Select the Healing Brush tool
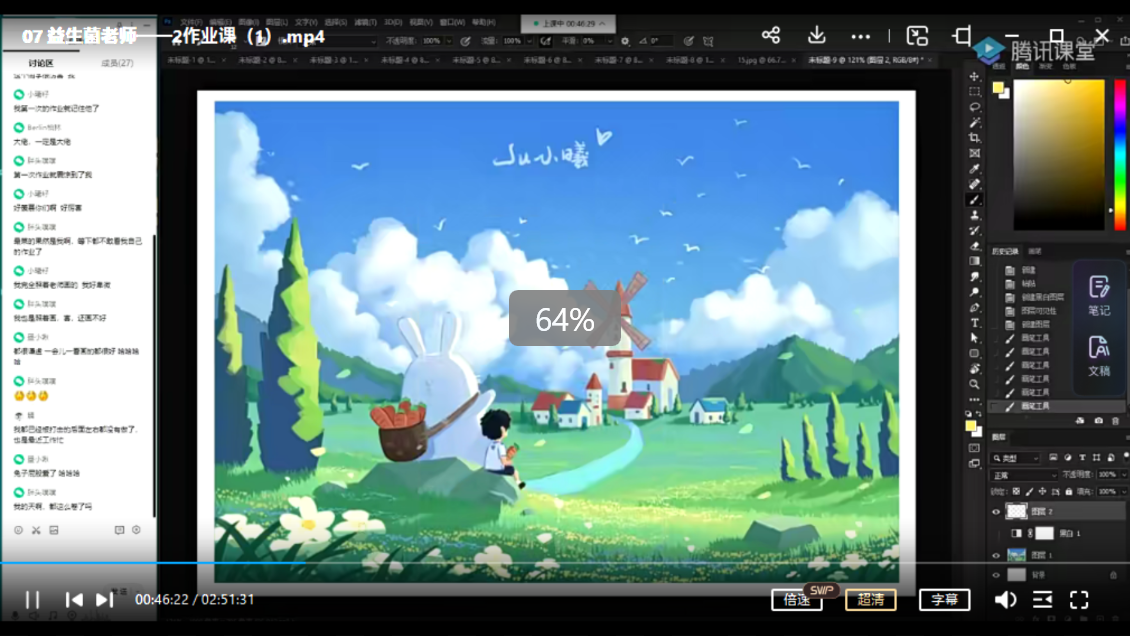1130x636 pixels. pos(974,184)
